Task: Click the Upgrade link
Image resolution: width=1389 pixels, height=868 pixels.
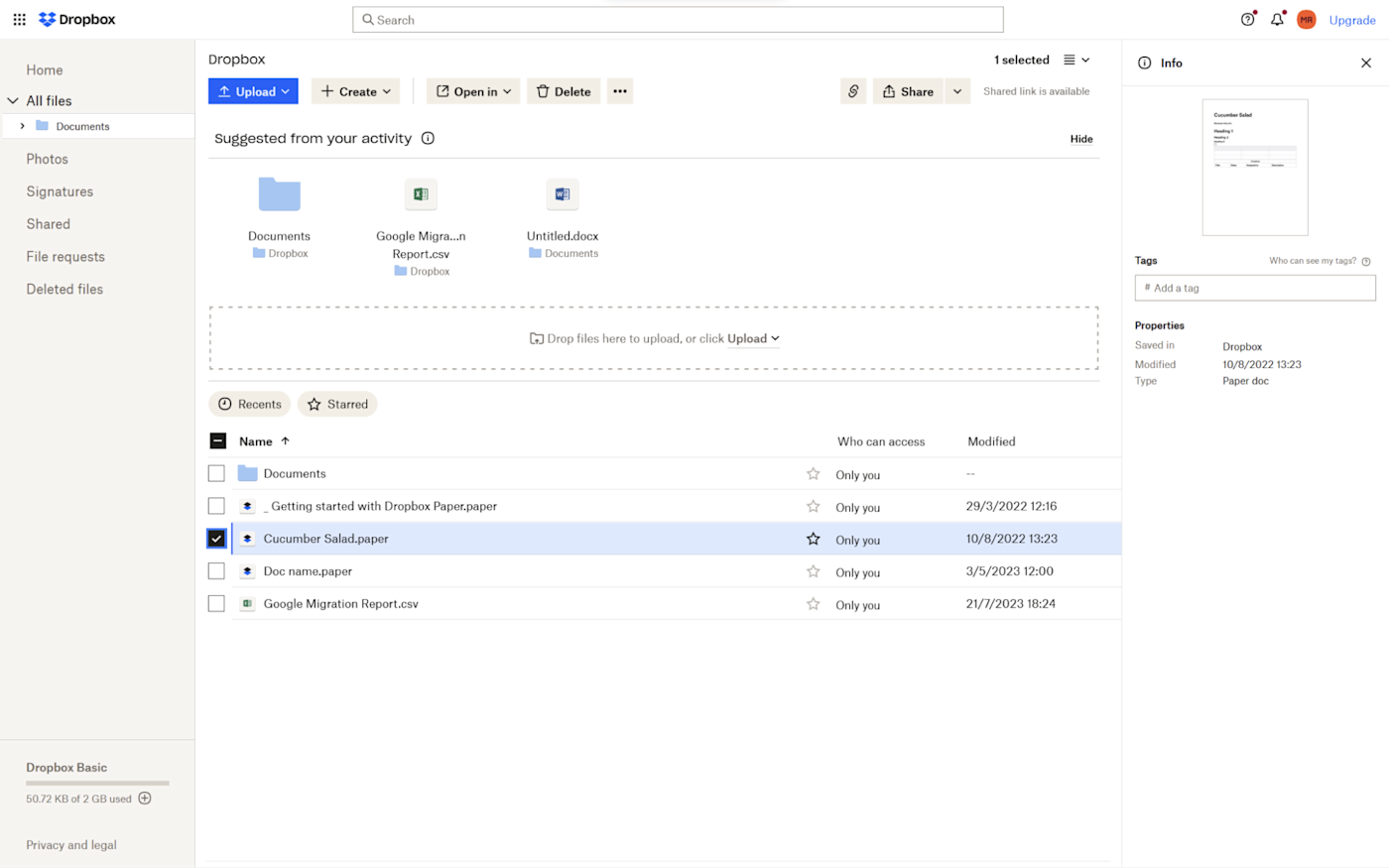Action: pos(1352,20)
